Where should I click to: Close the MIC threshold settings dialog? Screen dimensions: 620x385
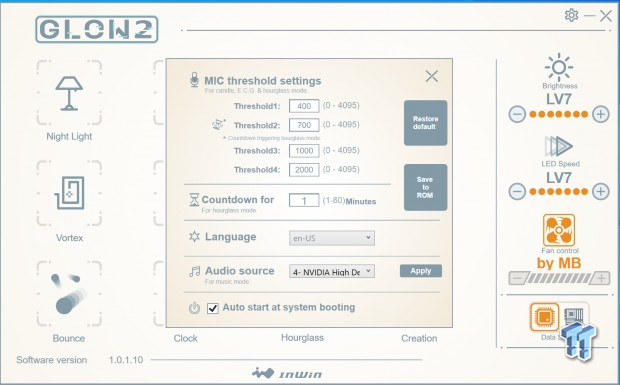[x=431, y=76]
